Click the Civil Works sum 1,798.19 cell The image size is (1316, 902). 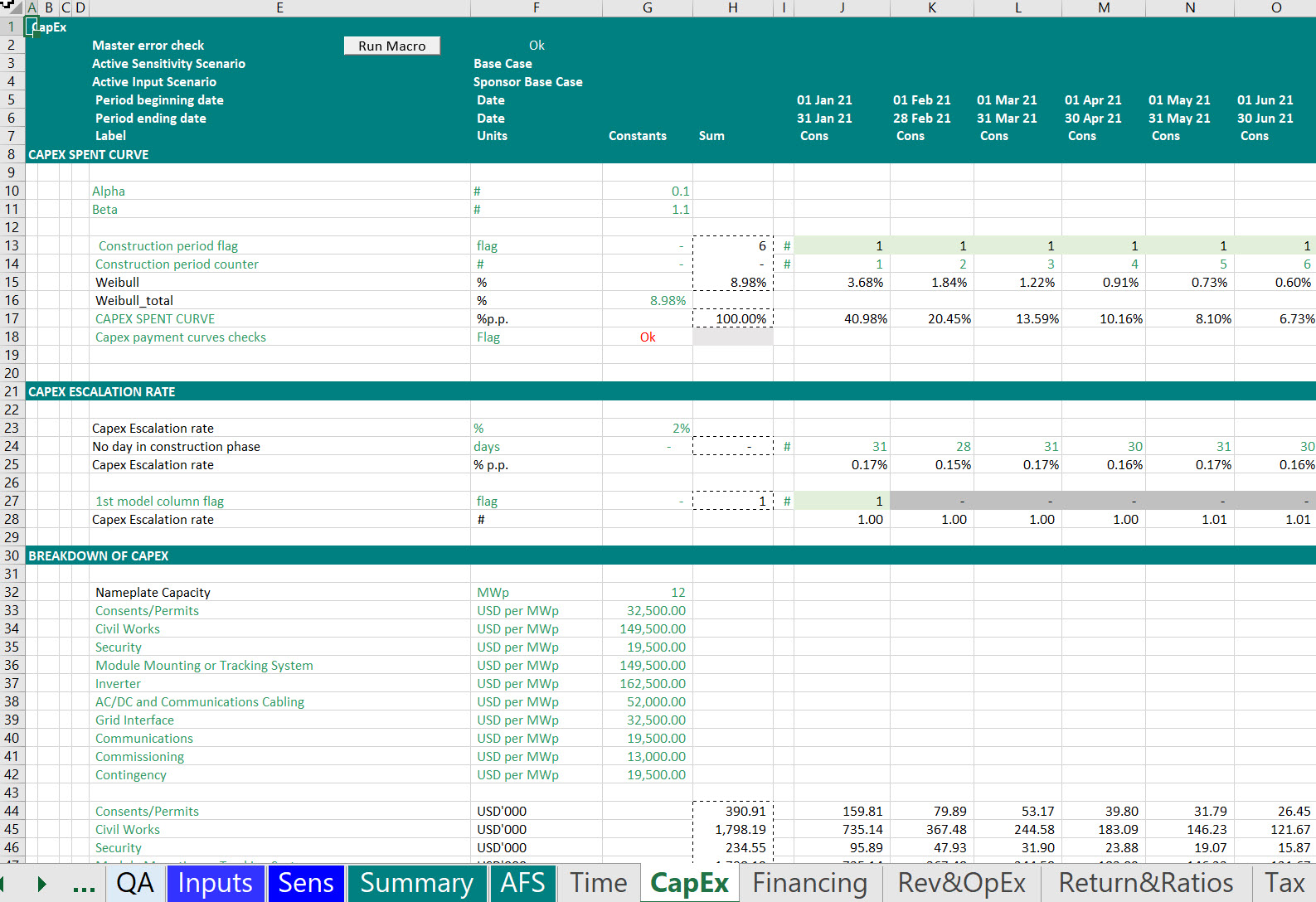[733, 829]
